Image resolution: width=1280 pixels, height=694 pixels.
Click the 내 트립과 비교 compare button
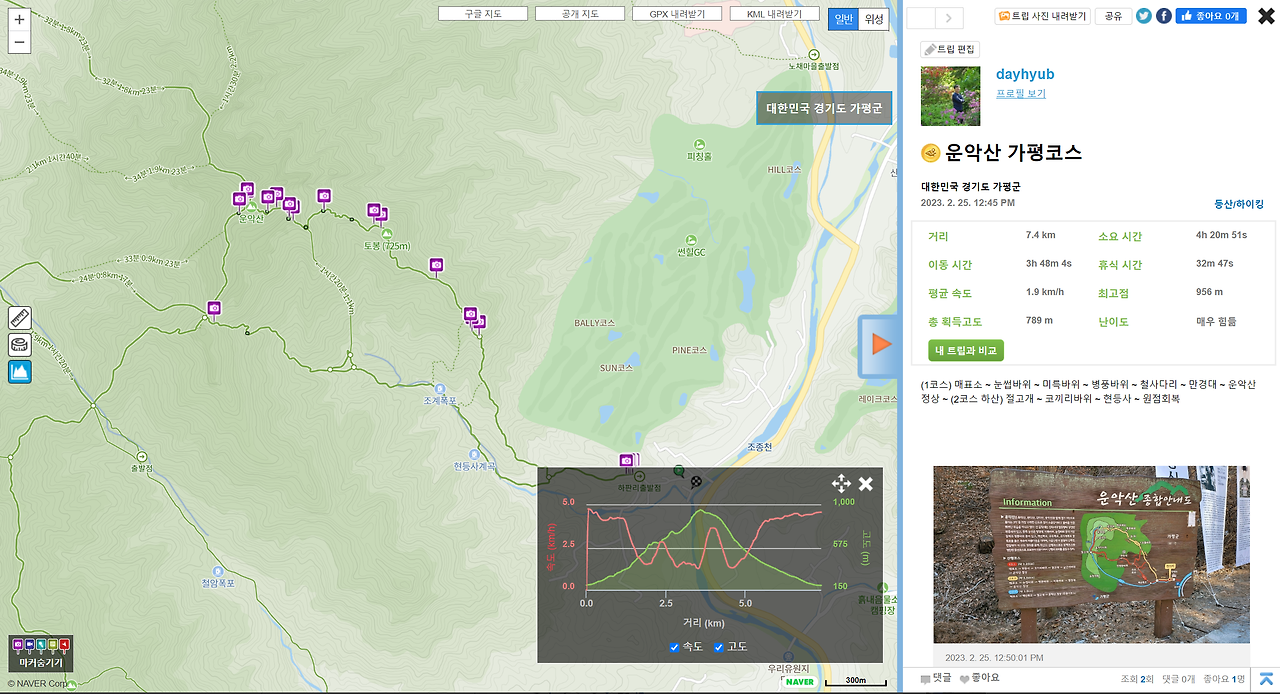point(966,350)
